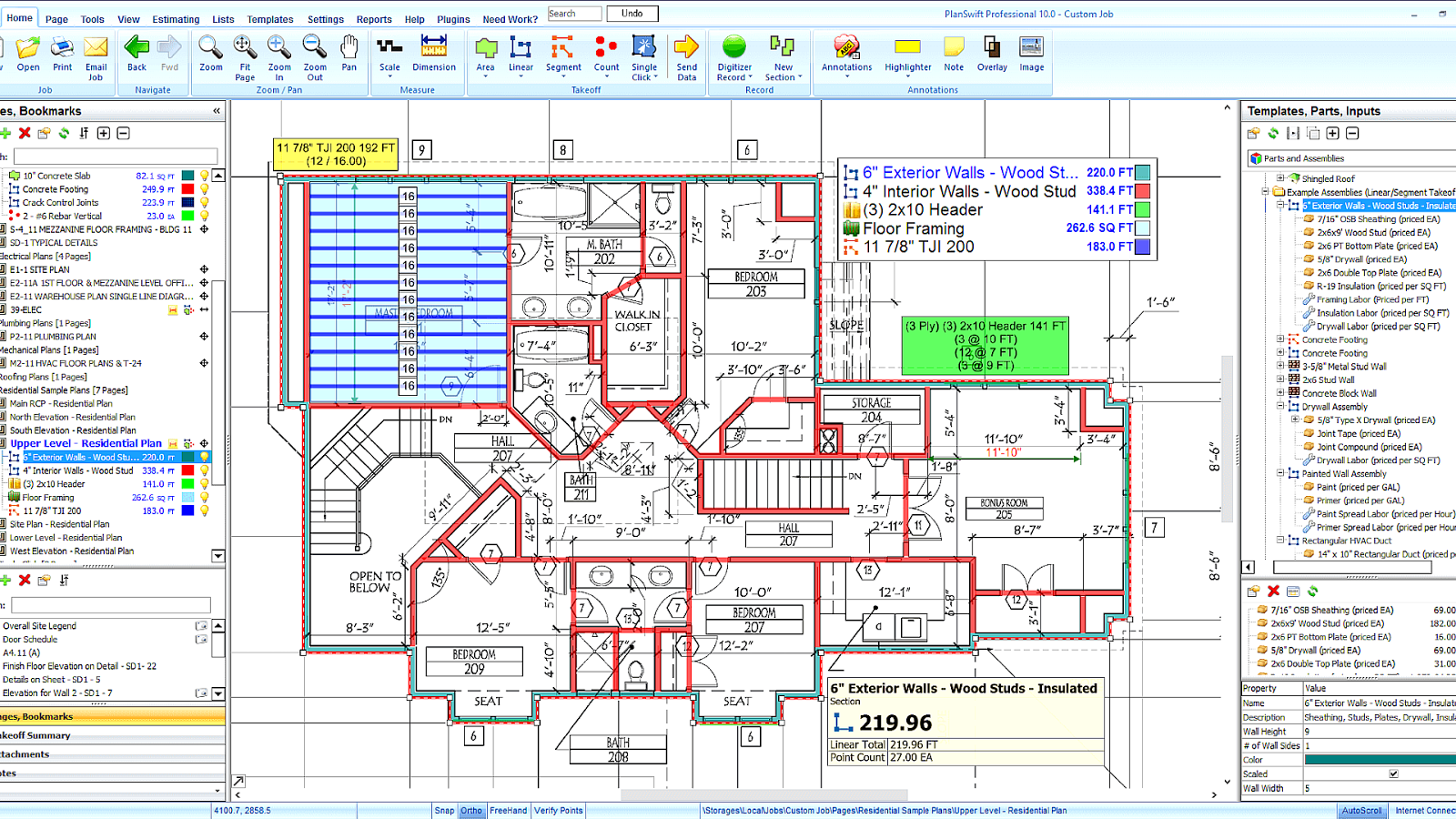Toggle visibility bulb for 11 7/8" TJI 200

[x=205, y=511]
